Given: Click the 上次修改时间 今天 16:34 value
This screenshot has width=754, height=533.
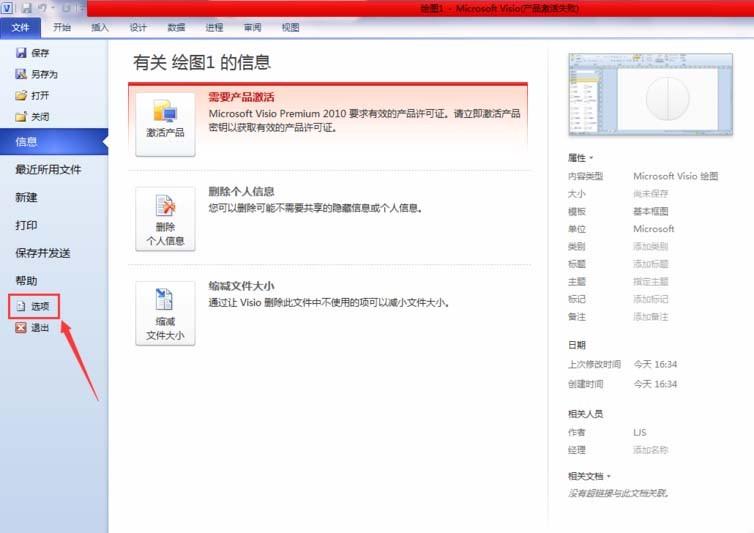Looking at the screenshot, I should (x=655, y=364).
